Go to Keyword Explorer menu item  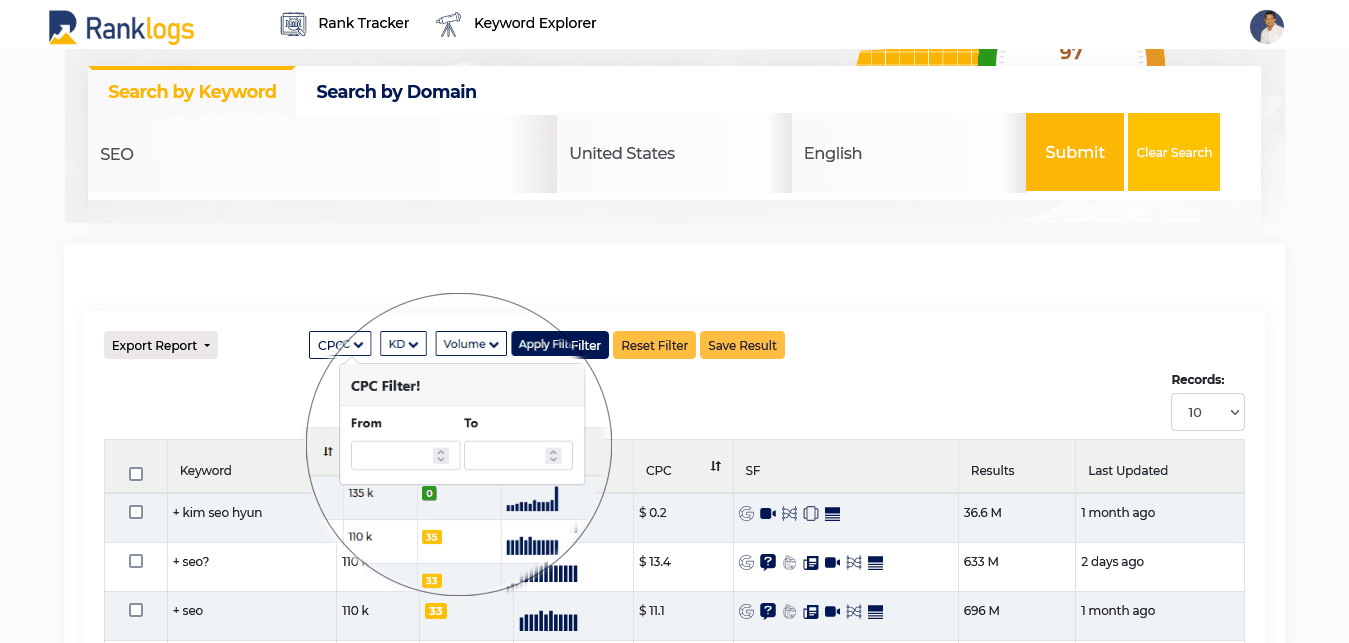point(535,23)
